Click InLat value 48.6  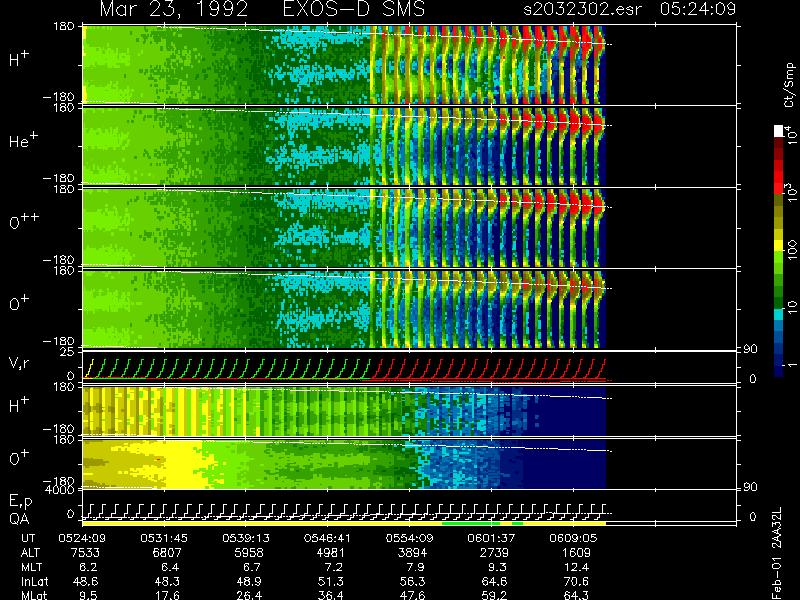click(x=86, y=581)
